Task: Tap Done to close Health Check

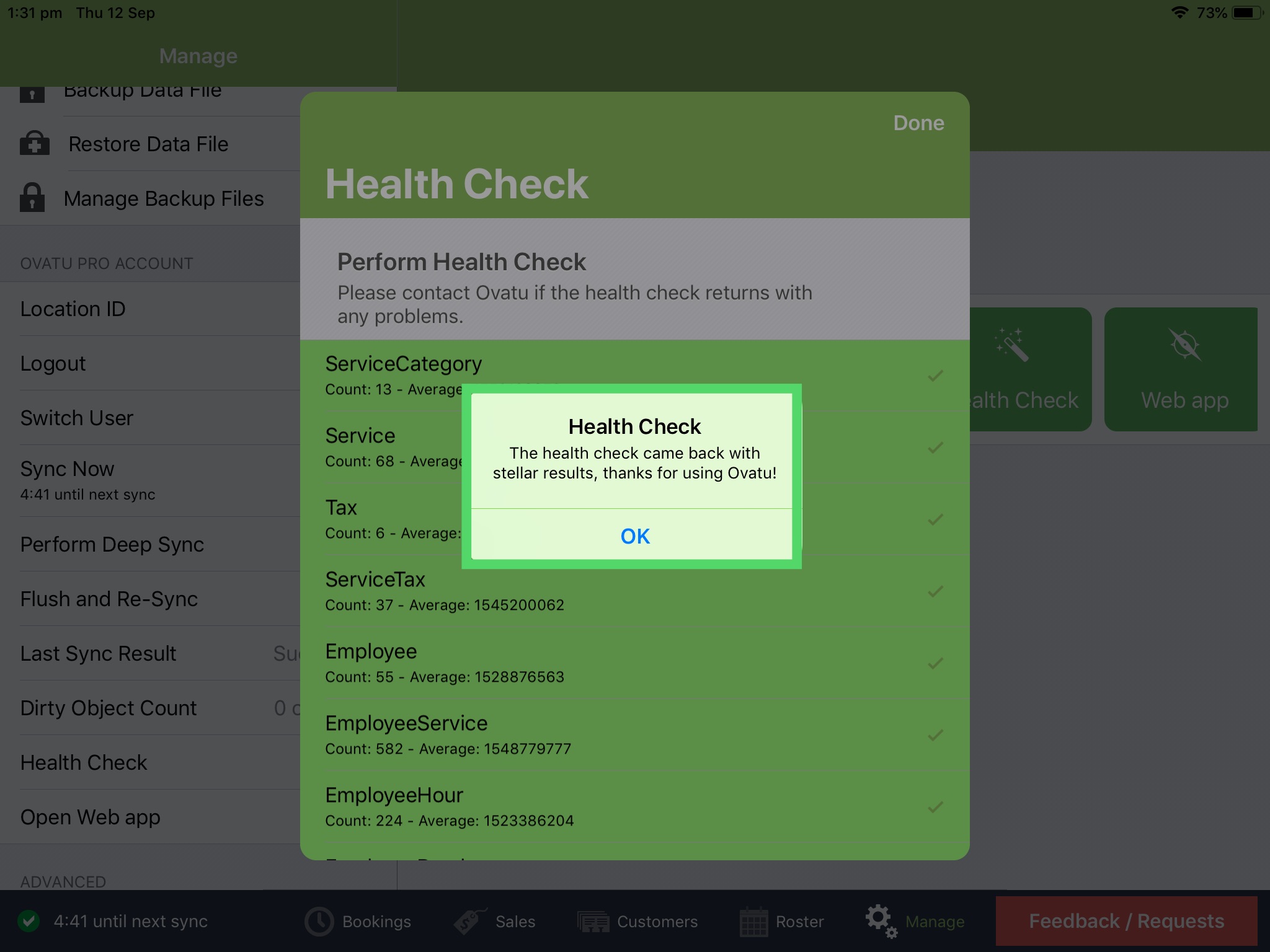Action: pyautogui.click(x=918, y=123)
